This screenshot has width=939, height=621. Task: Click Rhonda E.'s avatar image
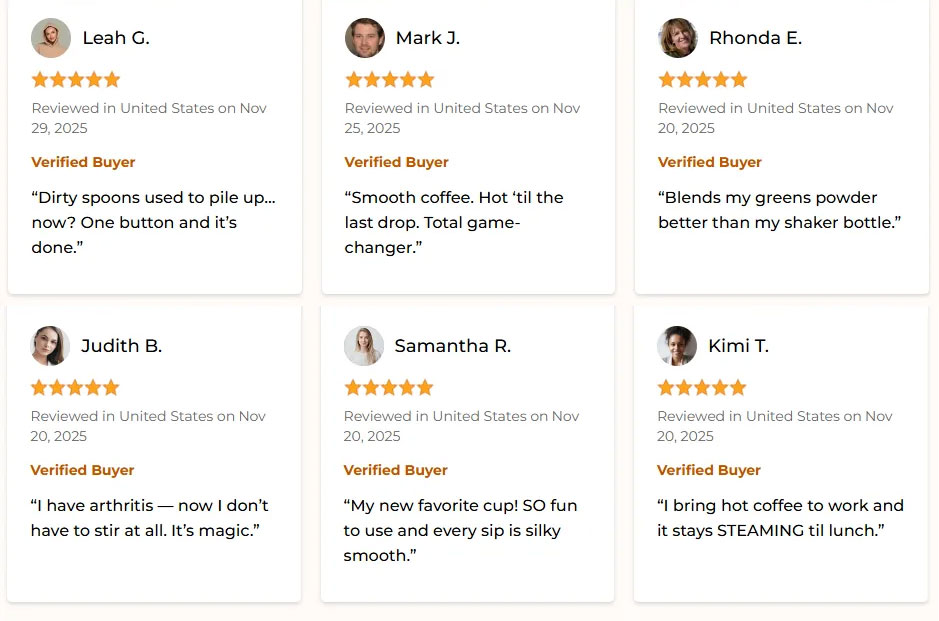678,38
